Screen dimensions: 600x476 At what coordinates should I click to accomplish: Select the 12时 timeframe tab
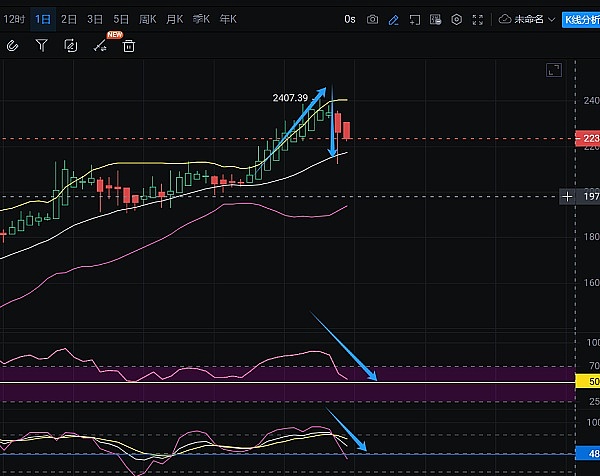coord(13,19)
